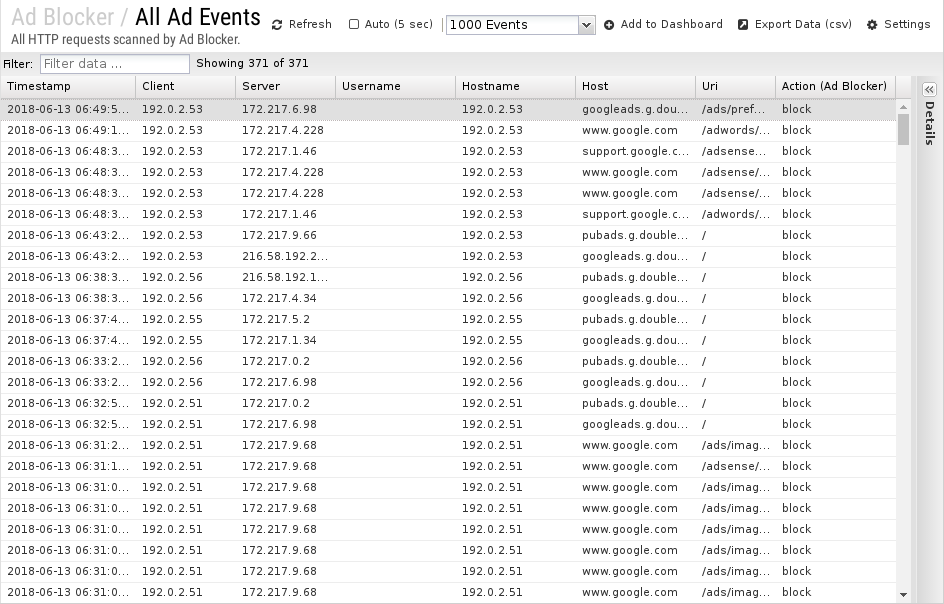Enable the Auto (5 sec) checkbox
This screenshot has height=604, width=944.
coord(354,24)
